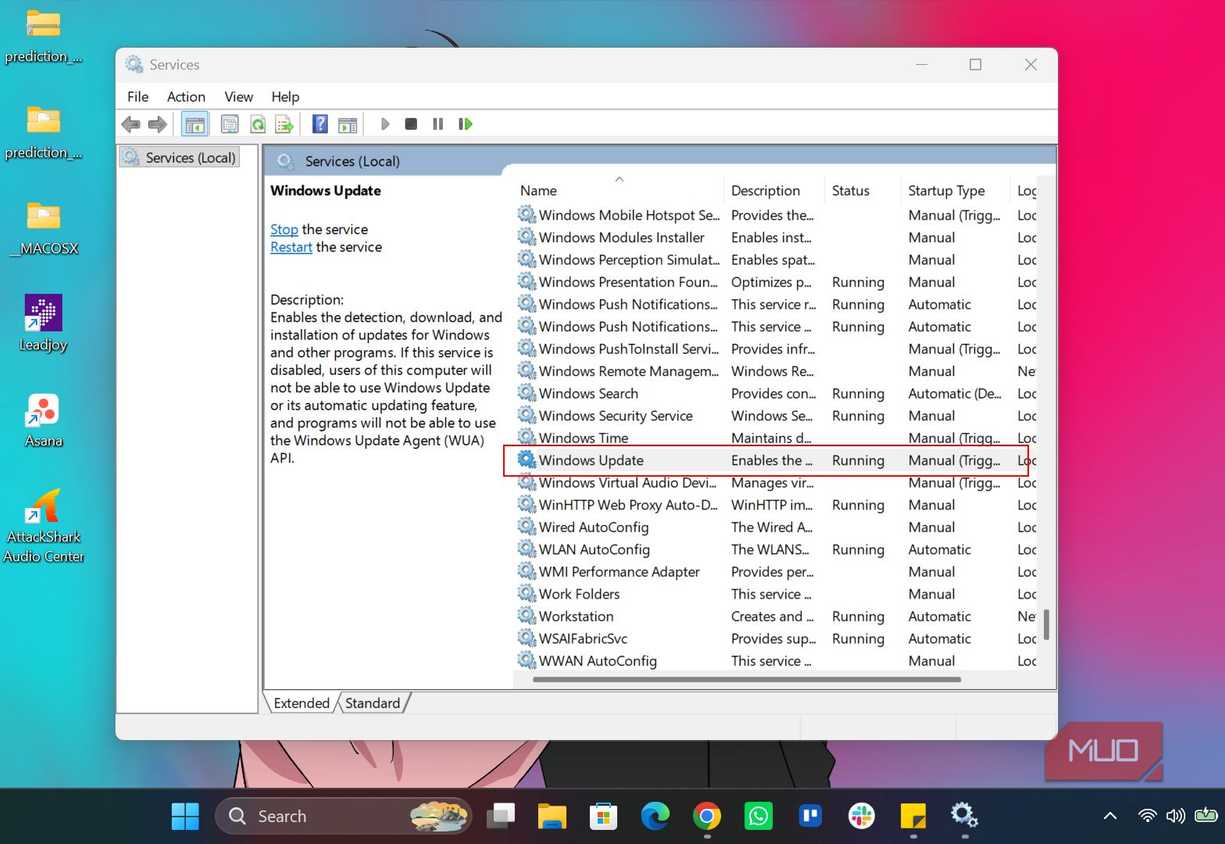Open Slack from the taskbar

click(x=862, y=816)
